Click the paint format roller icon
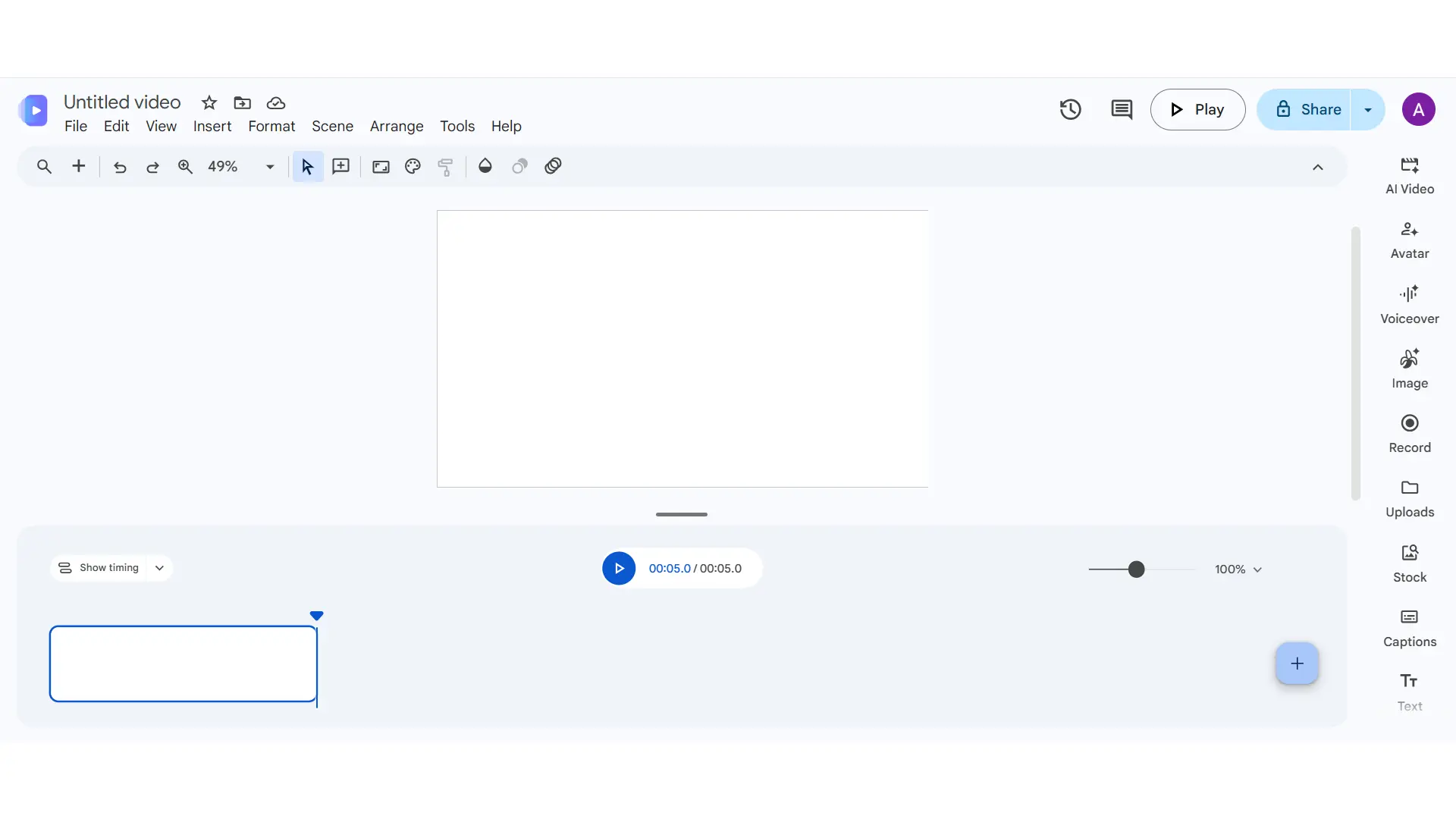1456x819 pixels. tap(446, 167)
